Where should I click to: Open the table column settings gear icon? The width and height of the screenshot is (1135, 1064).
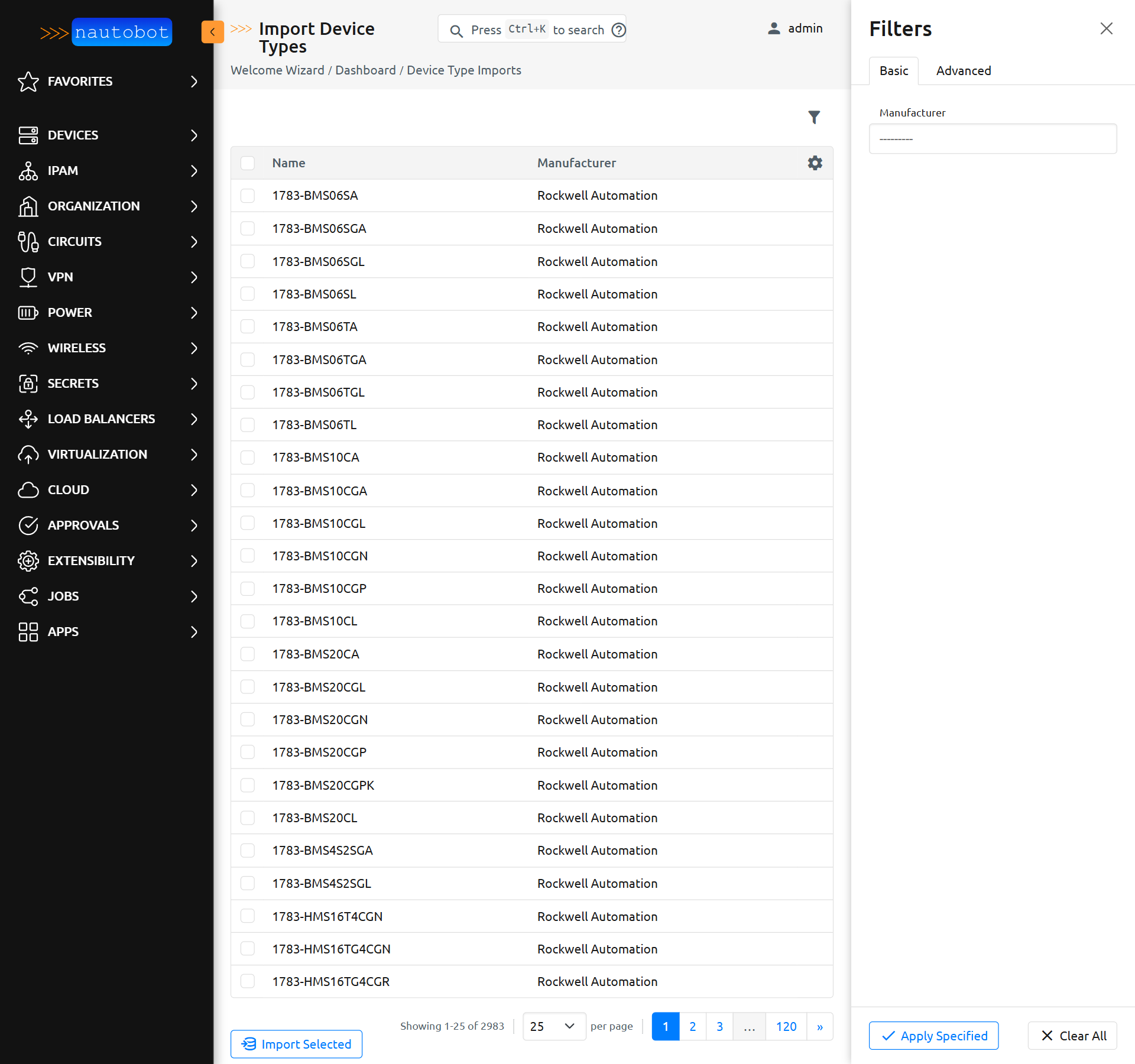click(815, 163)
